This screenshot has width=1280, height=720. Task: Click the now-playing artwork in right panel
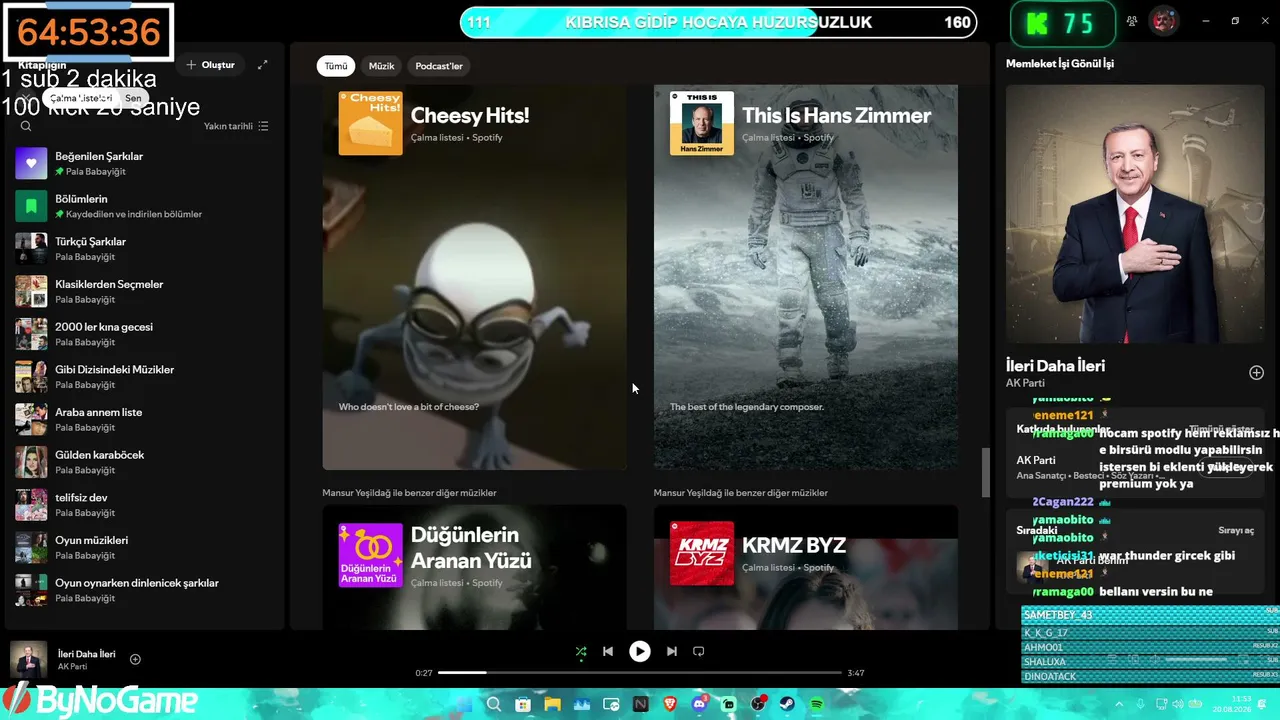coord(1135,214)
